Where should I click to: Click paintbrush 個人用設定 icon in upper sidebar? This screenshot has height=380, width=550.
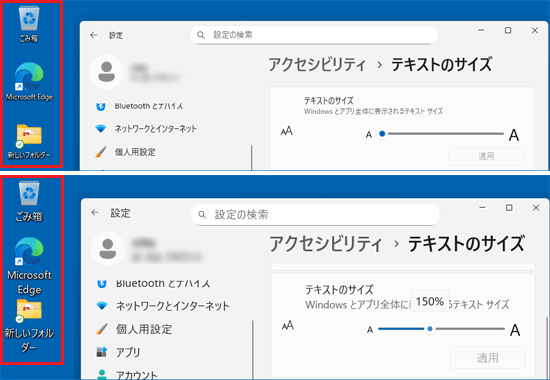click(101, 152)
